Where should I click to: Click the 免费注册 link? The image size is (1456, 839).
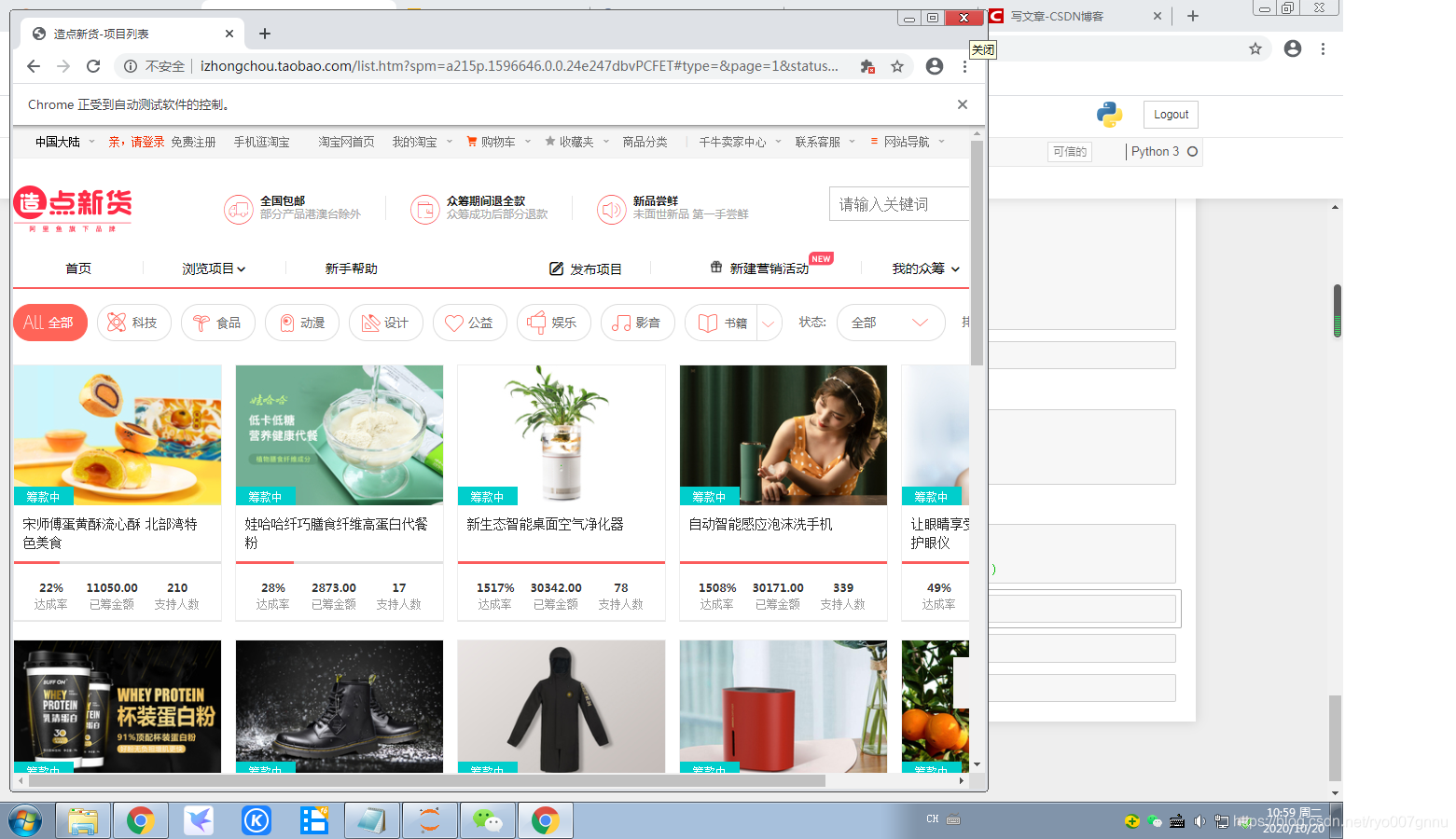tap(193, 142)
